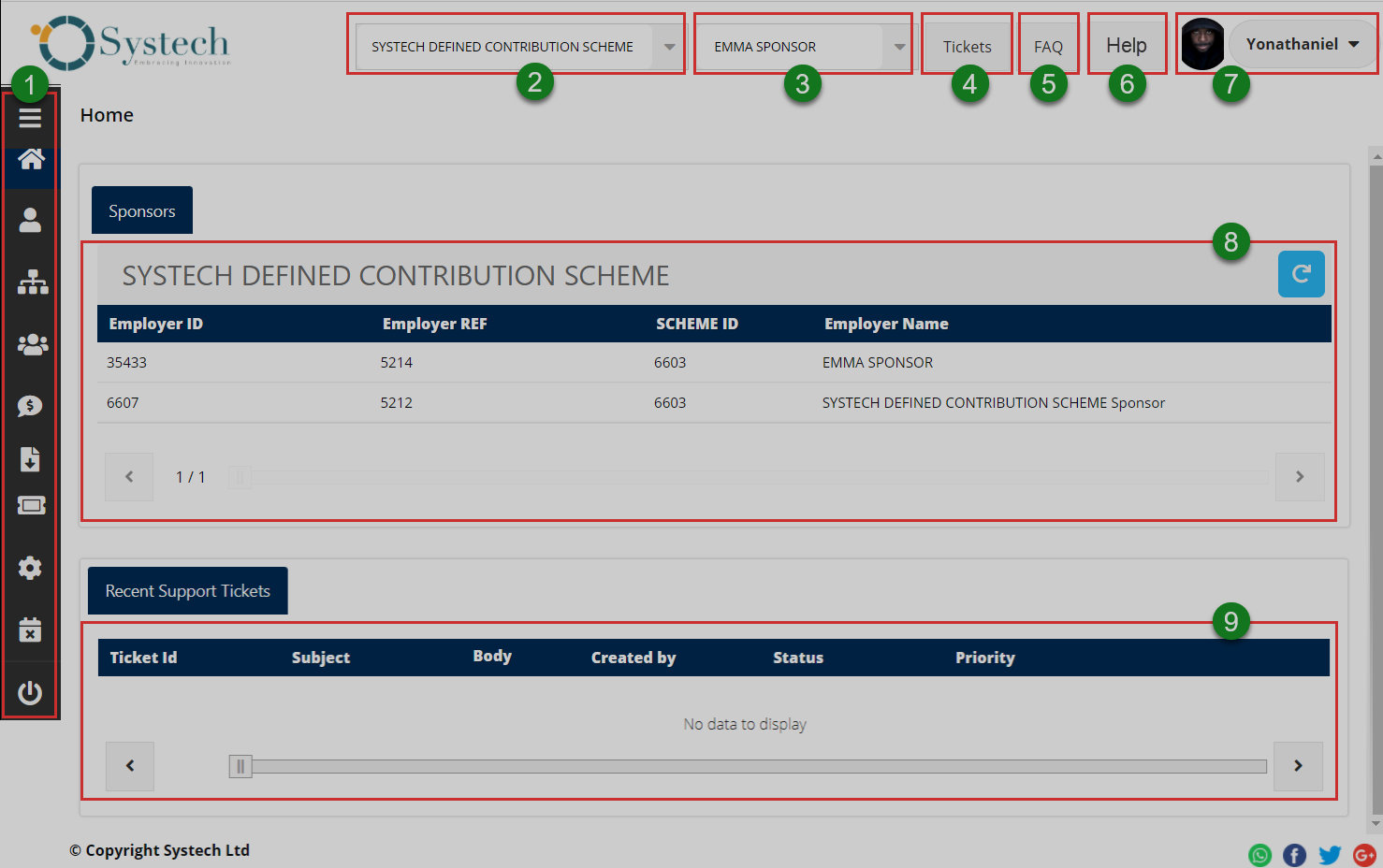1383x868 pixels.
Task: Expand the EMMA SPONSOR dropdown
Action: (x=898, y=47)
